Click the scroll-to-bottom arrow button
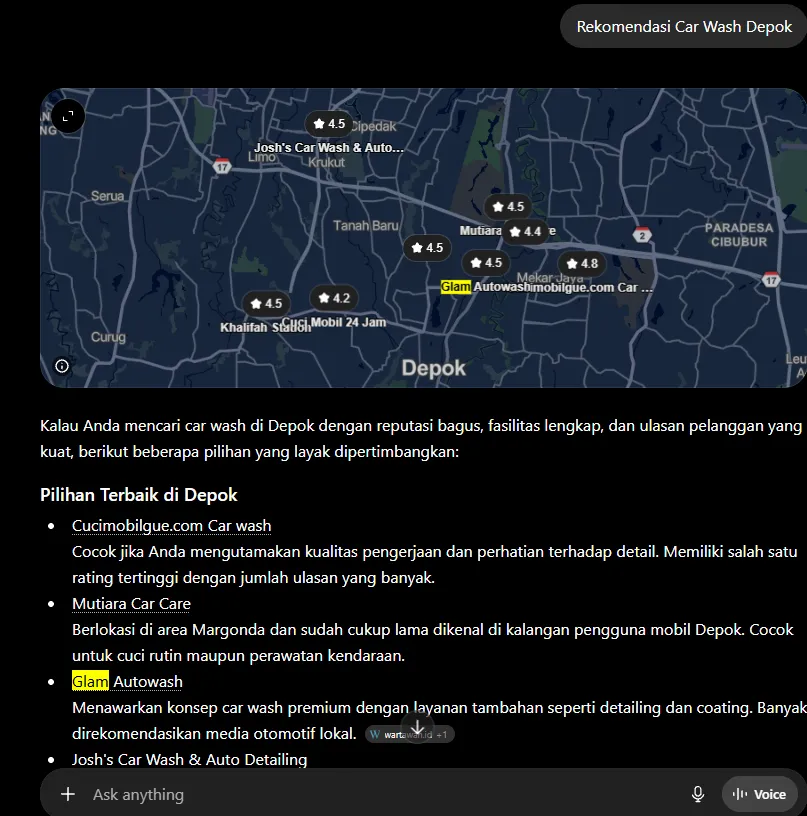 click(x=417, y=728)
